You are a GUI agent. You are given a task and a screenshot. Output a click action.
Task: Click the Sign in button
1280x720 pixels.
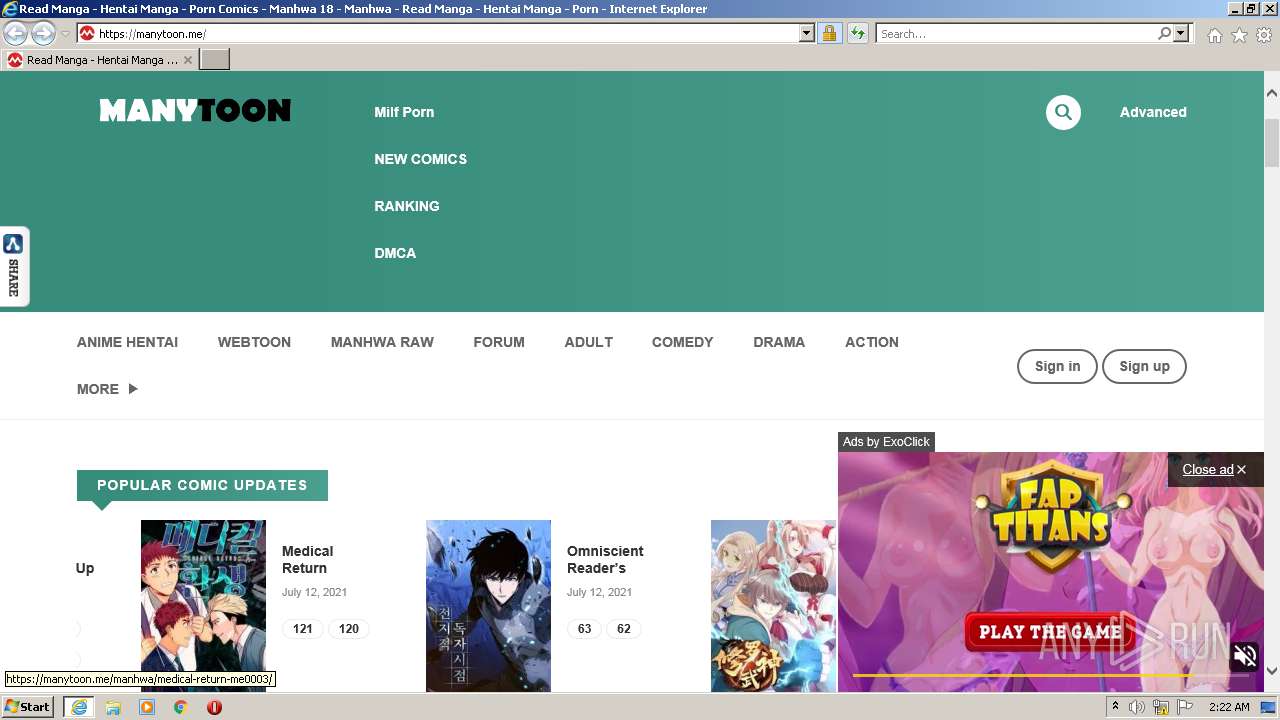[x=1057, y=366]
